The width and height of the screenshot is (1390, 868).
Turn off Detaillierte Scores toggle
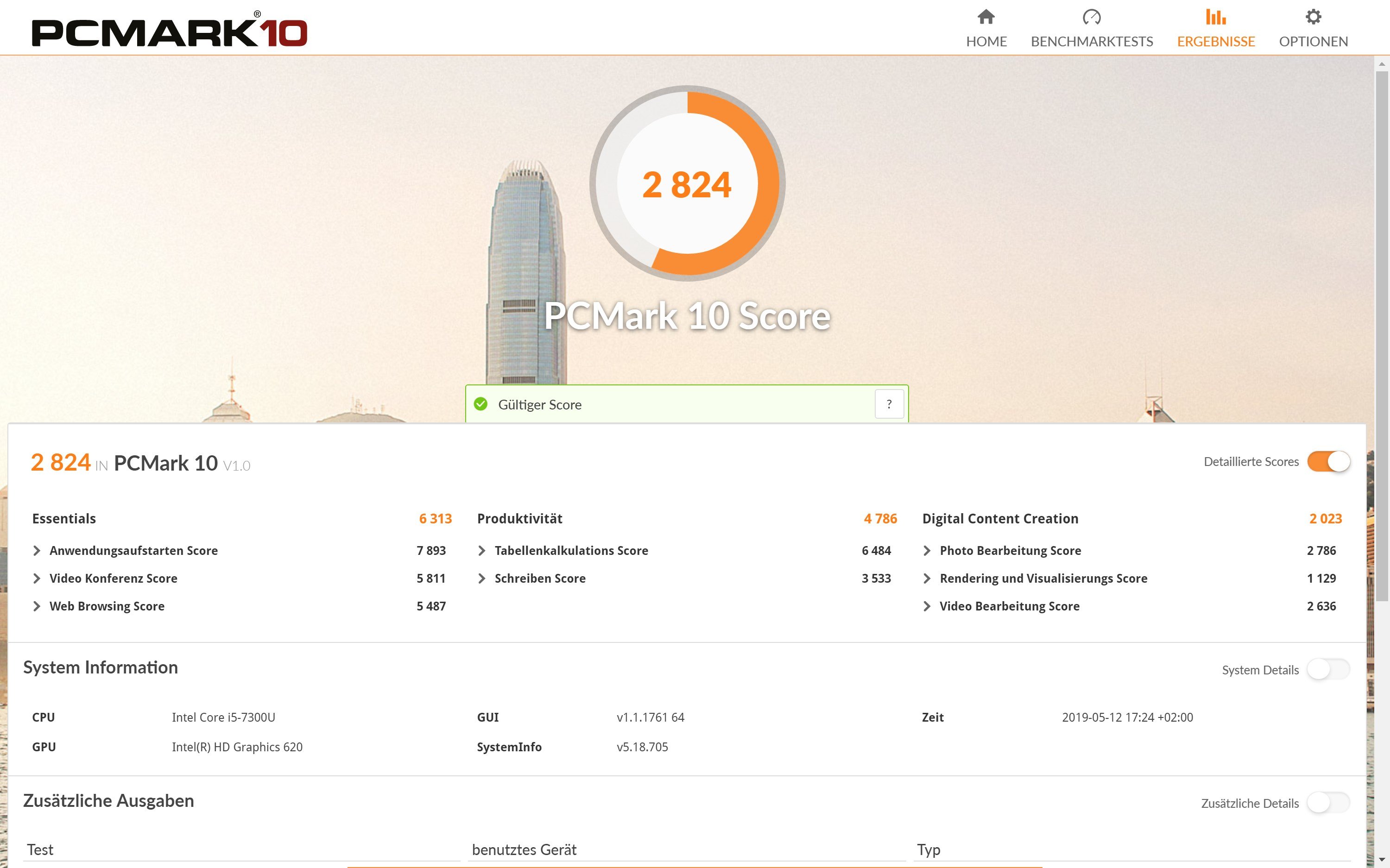pyautogui.click(x=1328, y=461)
